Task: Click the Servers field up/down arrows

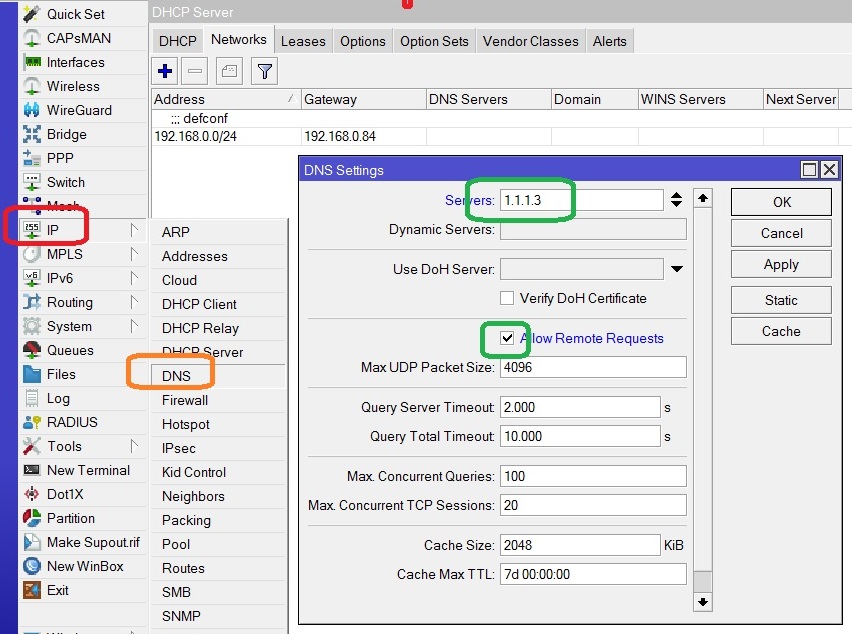Action: (677, 200)
